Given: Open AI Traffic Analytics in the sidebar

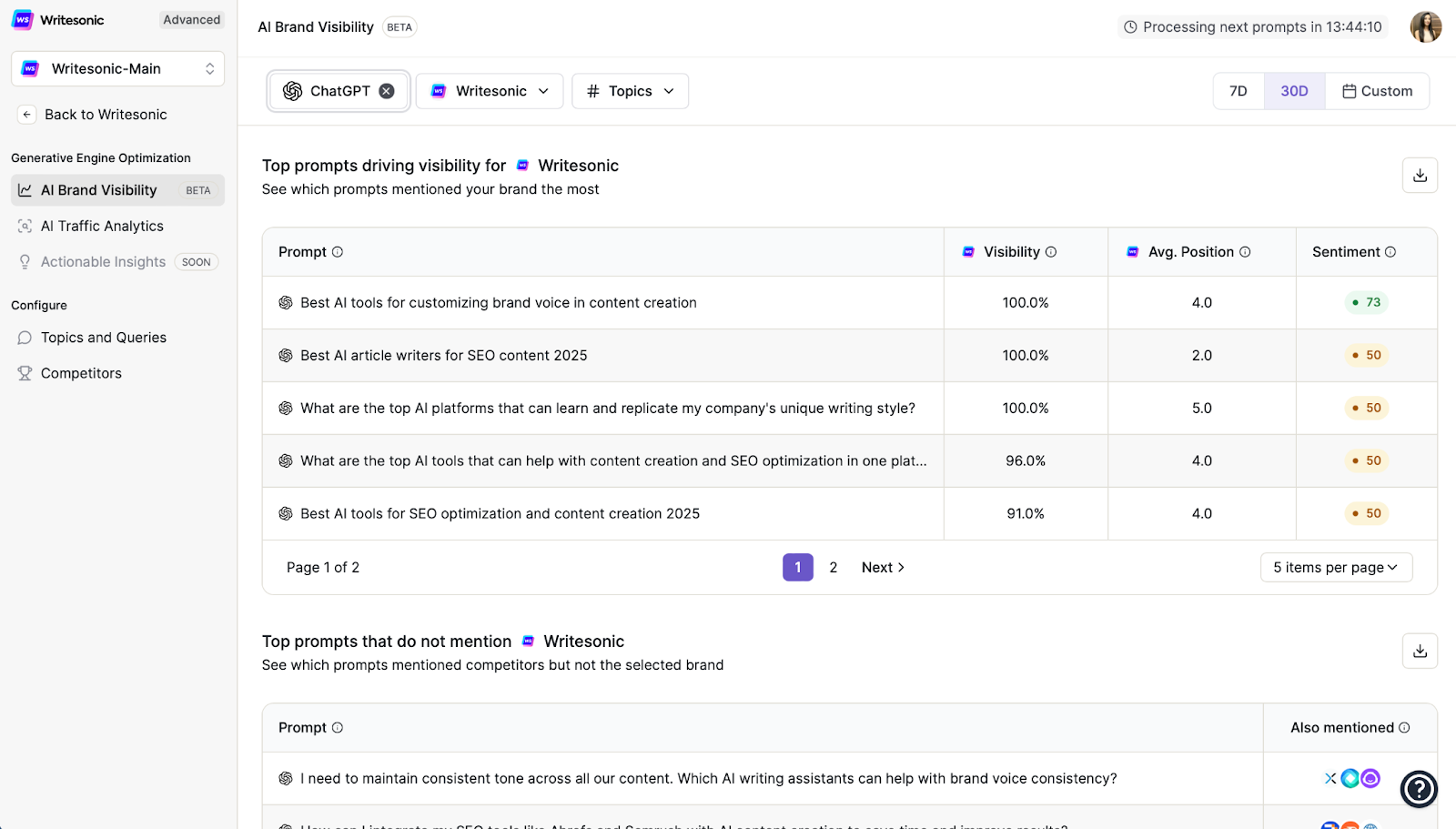Looking at the screenshot, I should [x=102, y=226].
